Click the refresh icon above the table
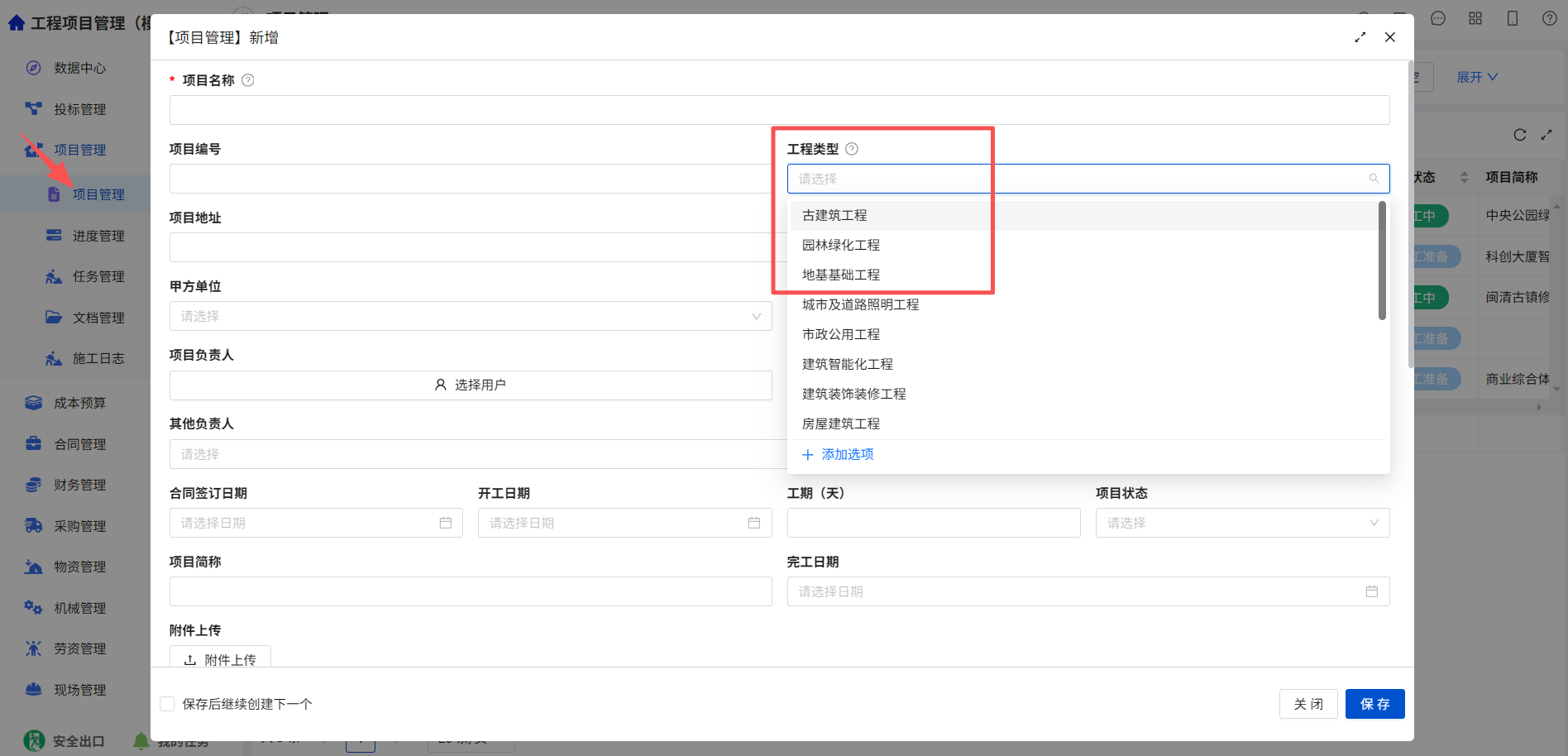This screenshot has height=756, width=1568. [x=1520, y=135]
